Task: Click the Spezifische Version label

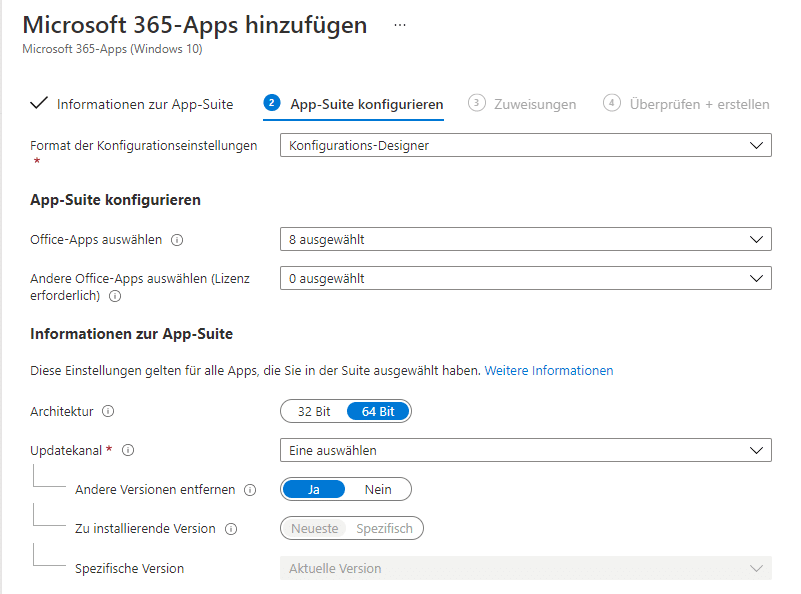Action: click(129, 568)
